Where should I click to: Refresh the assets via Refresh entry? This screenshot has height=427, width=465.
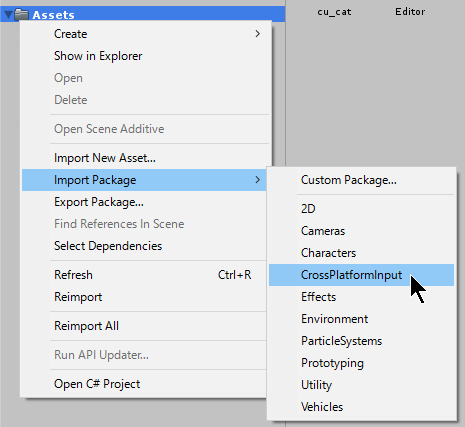click(x=144, y=275)
